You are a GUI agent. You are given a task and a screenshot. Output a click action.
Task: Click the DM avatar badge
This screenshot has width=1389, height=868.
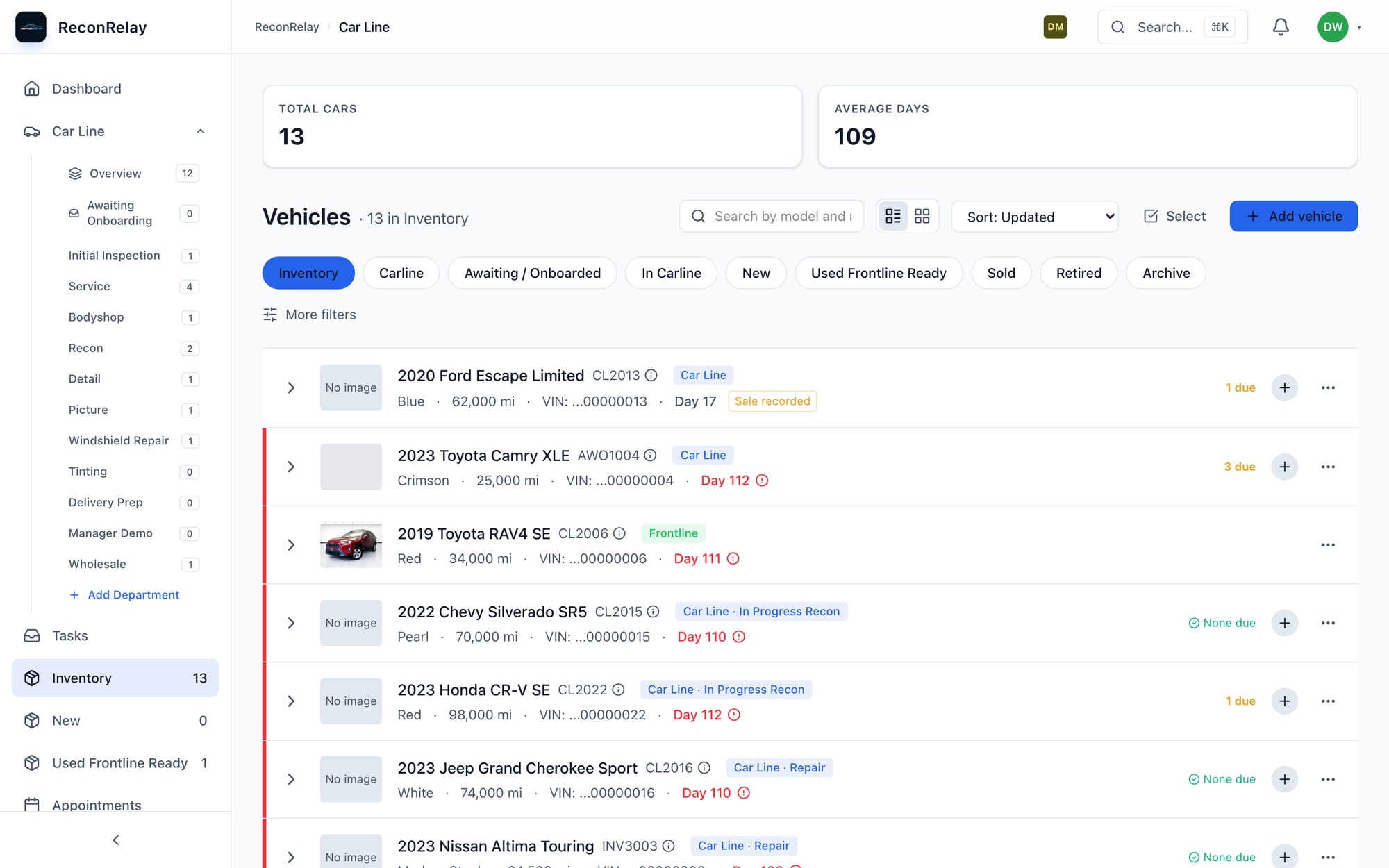(1055, 27)
